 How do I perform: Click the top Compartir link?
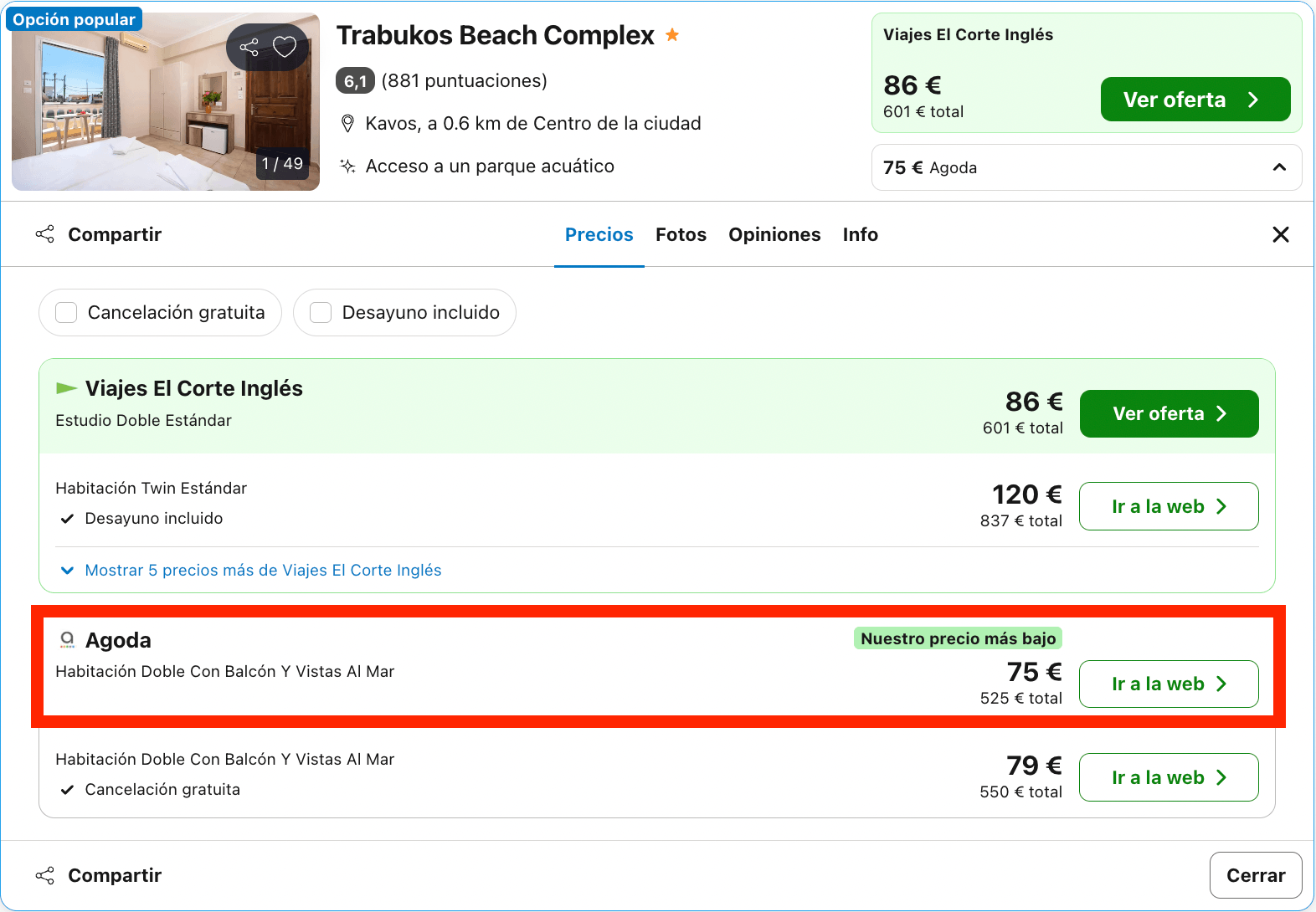pyautogui.click(x=115, y=234)
